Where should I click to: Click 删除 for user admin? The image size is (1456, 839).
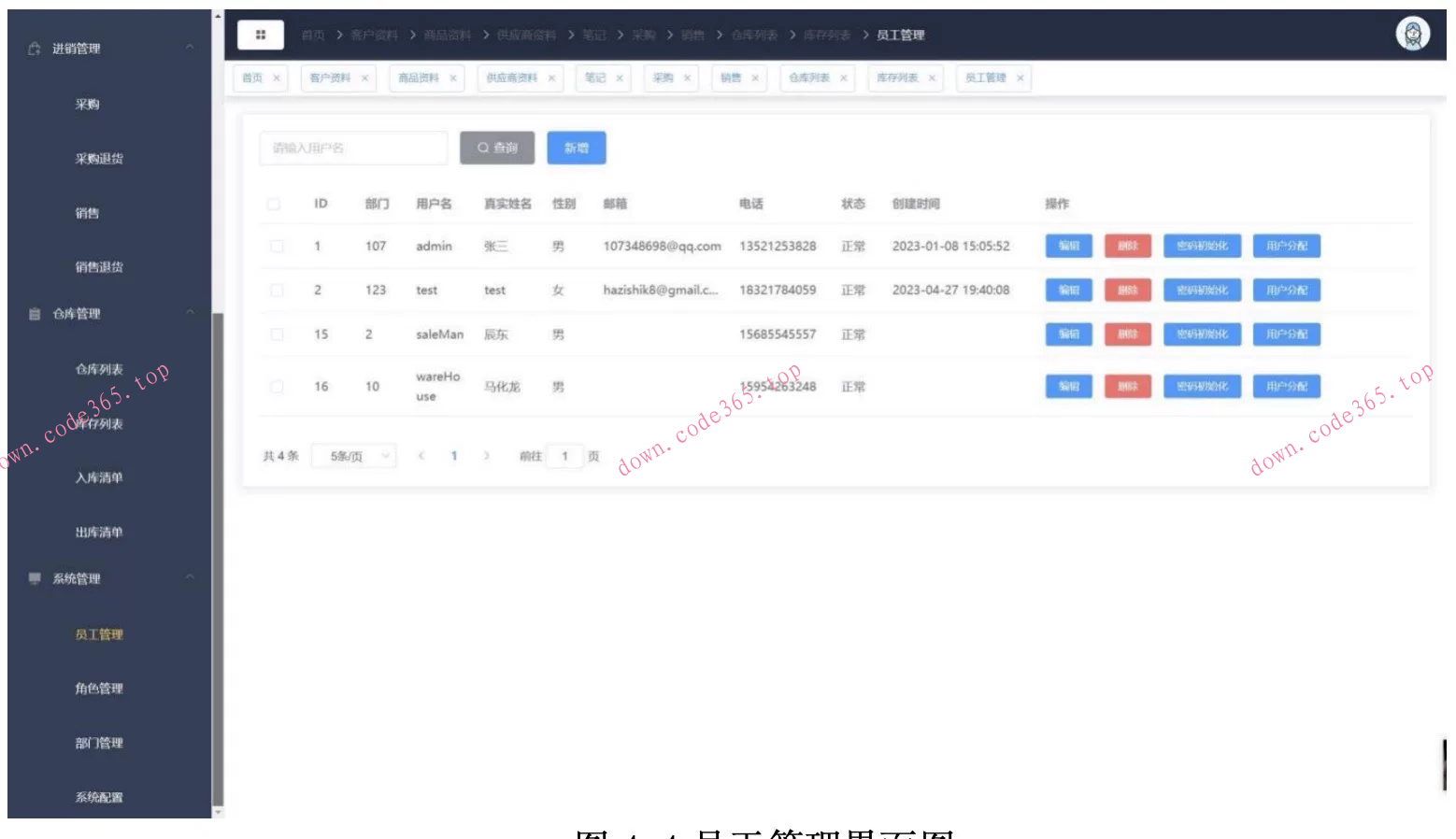pos(1128,246)
